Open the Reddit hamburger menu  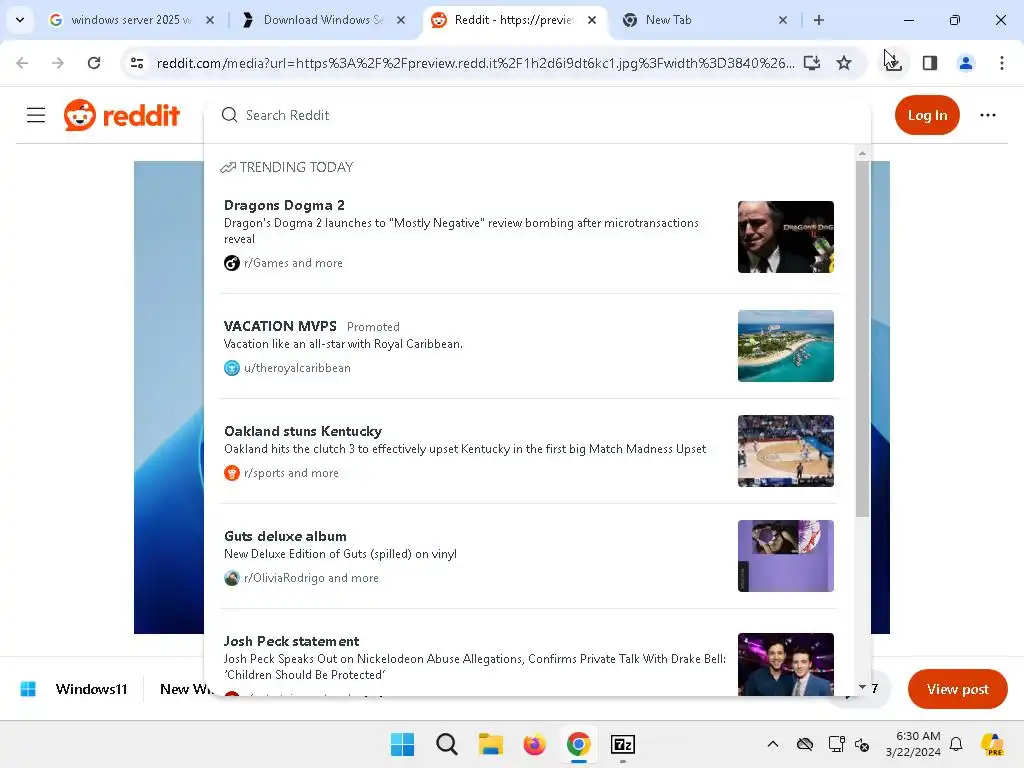coord(36,115)
